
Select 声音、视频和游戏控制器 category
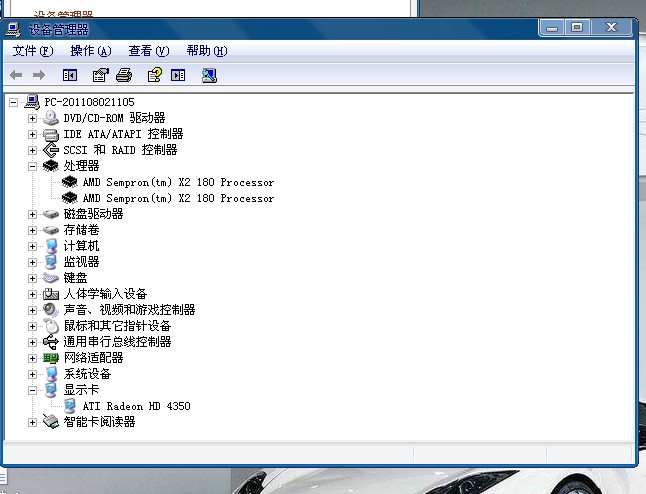tap(129, 310)
